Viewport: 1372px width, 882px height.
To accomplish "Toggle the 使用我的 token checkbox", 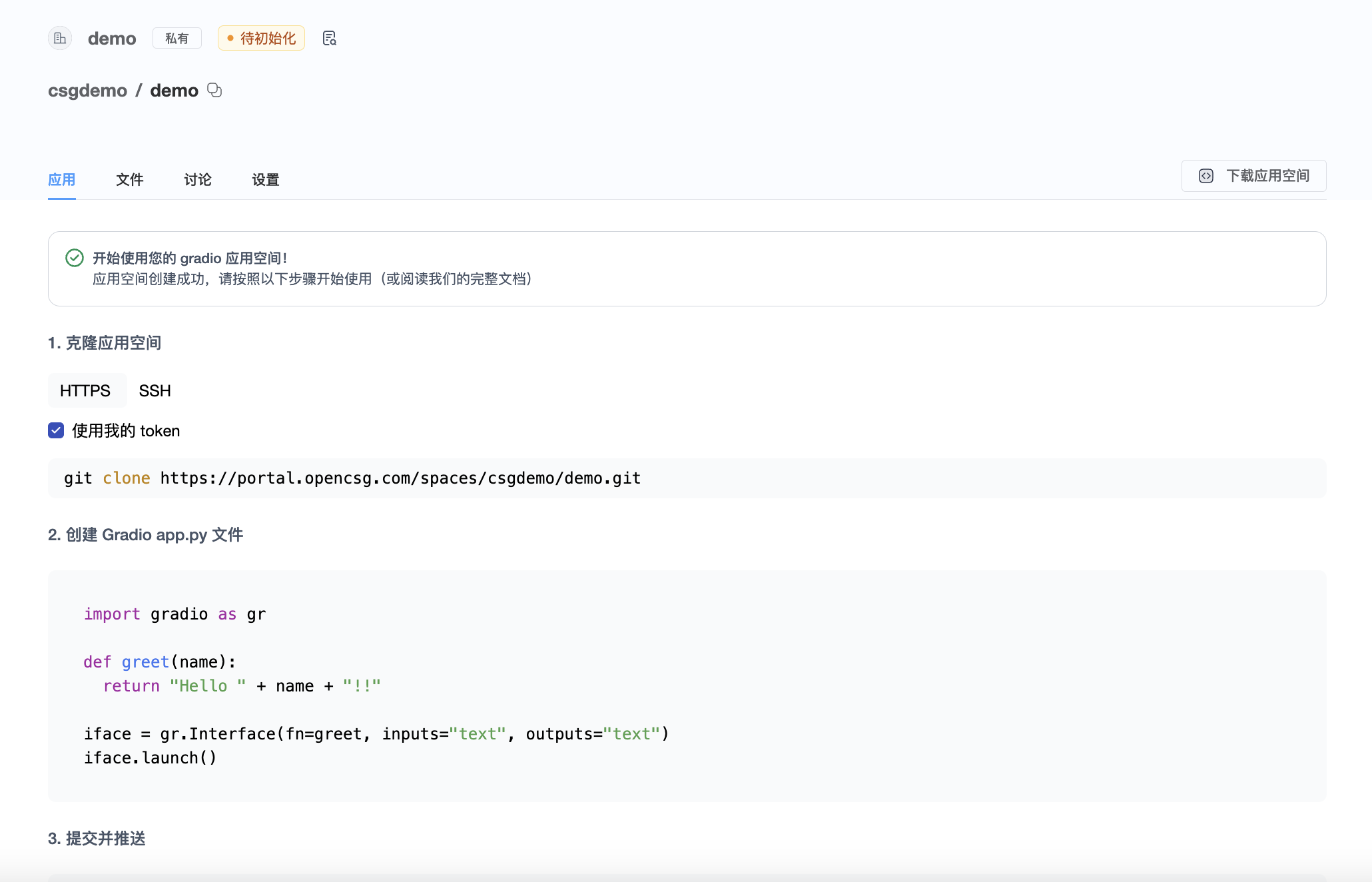I will click(56, 431).
